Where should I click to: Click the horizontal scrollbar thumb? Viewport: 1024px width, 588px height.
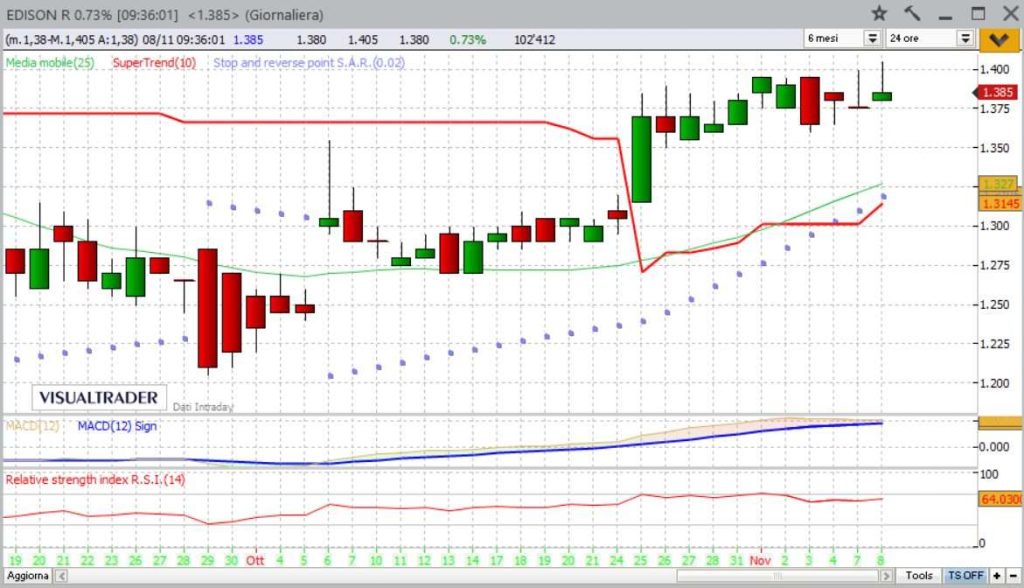[x=777, y=576]
